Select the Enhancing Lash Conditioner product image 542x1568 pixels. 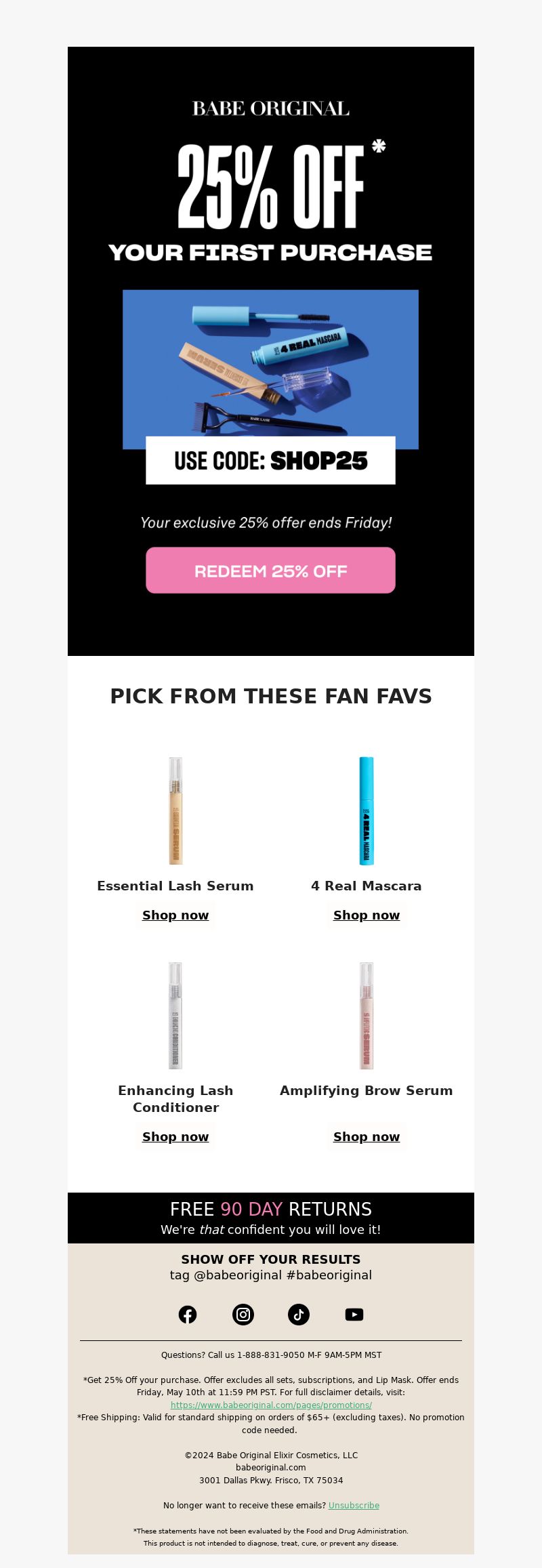175,1016
